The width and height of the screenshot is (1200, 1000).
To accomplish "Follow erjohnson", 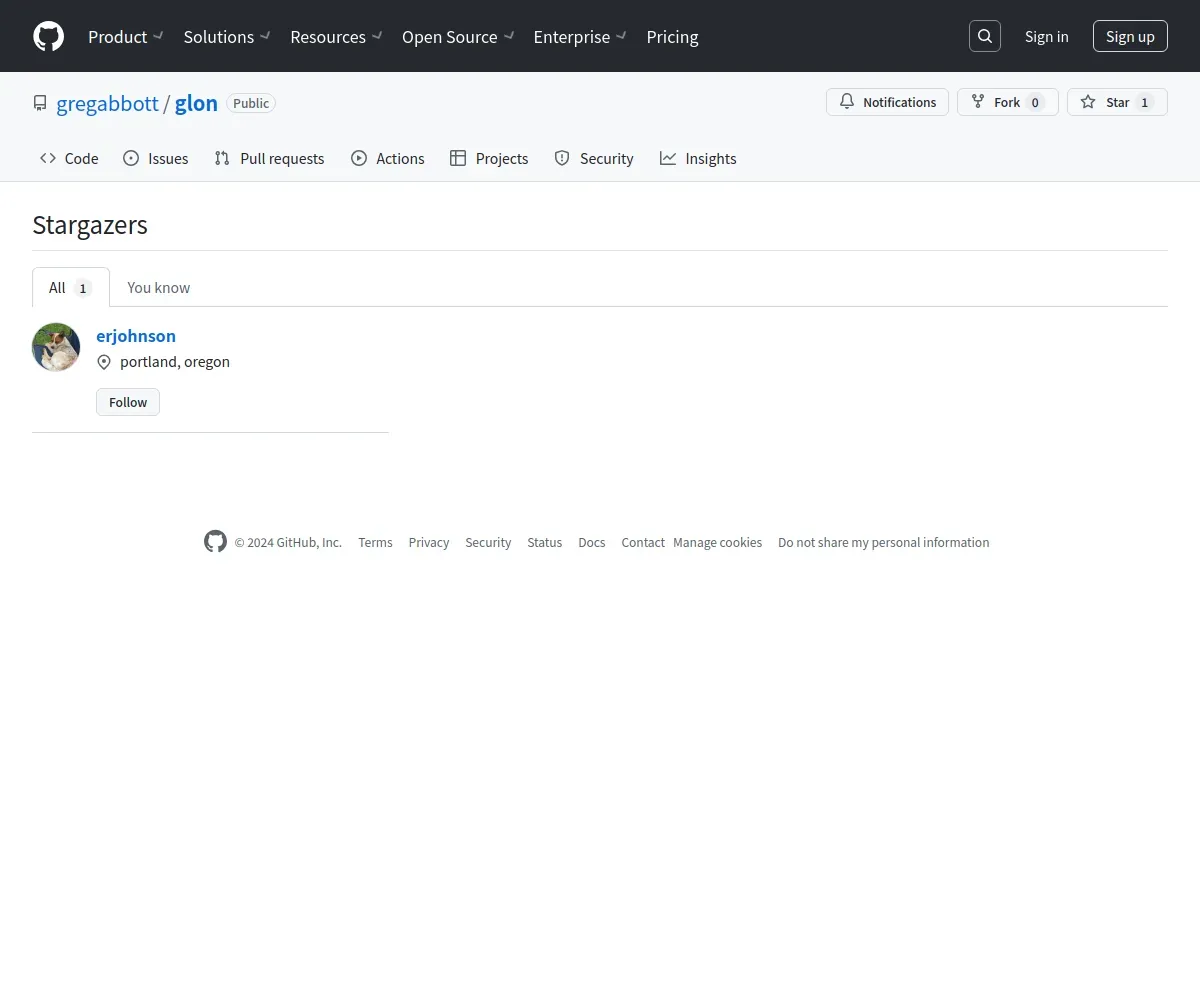I will click(128, 402).
